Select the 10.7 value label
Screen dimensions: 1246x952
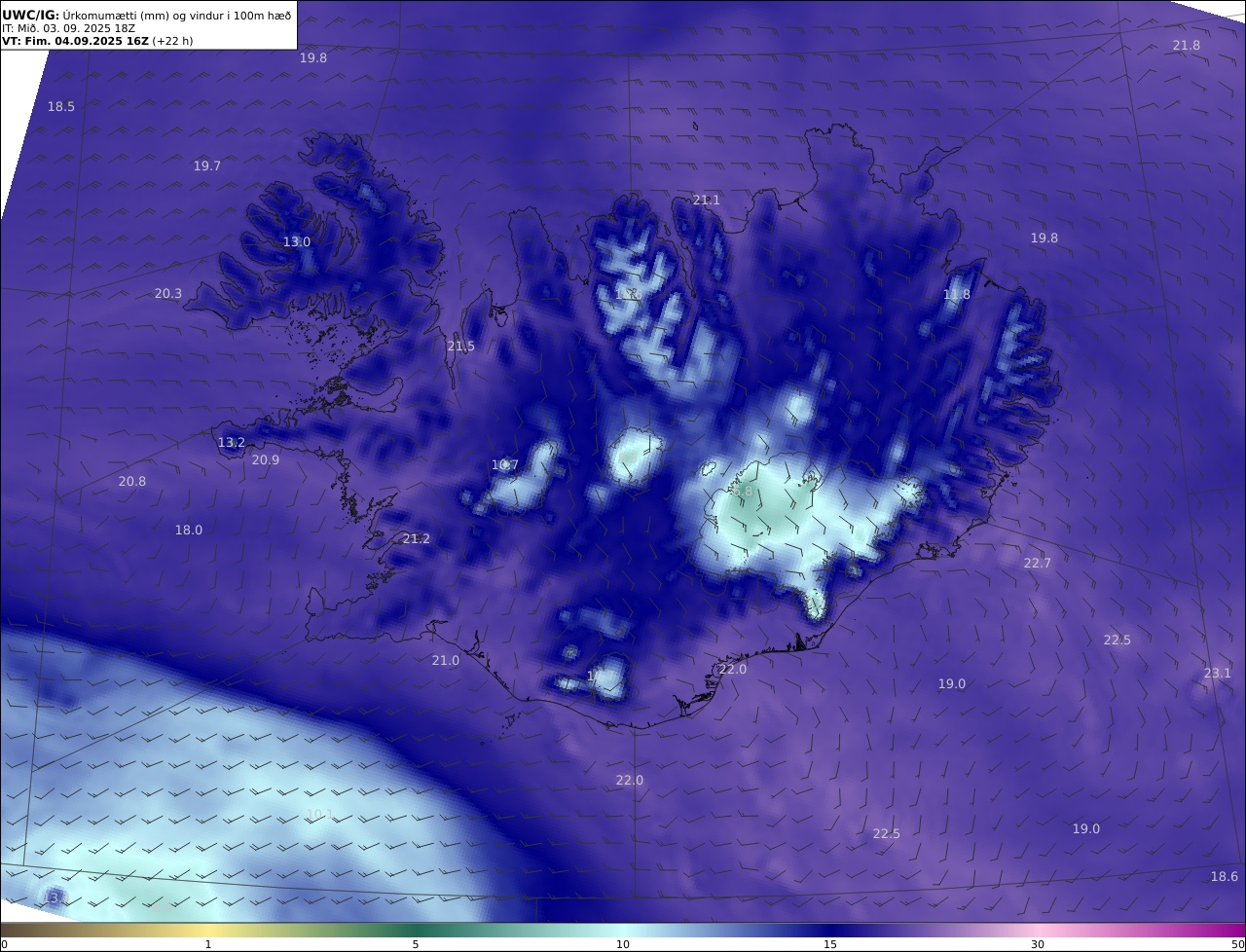click(505, 465)
